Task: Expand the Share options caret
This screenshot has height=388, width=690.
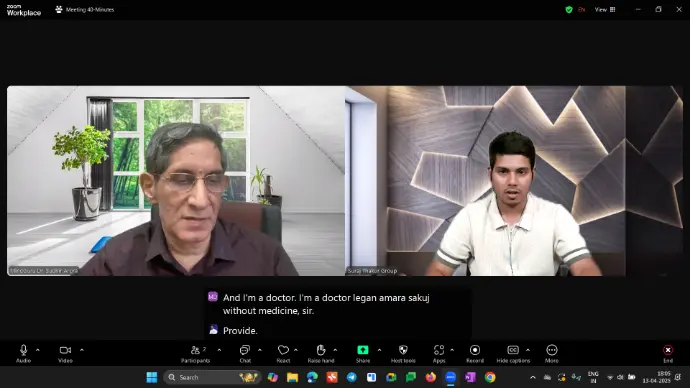Action: pos(379,350)
